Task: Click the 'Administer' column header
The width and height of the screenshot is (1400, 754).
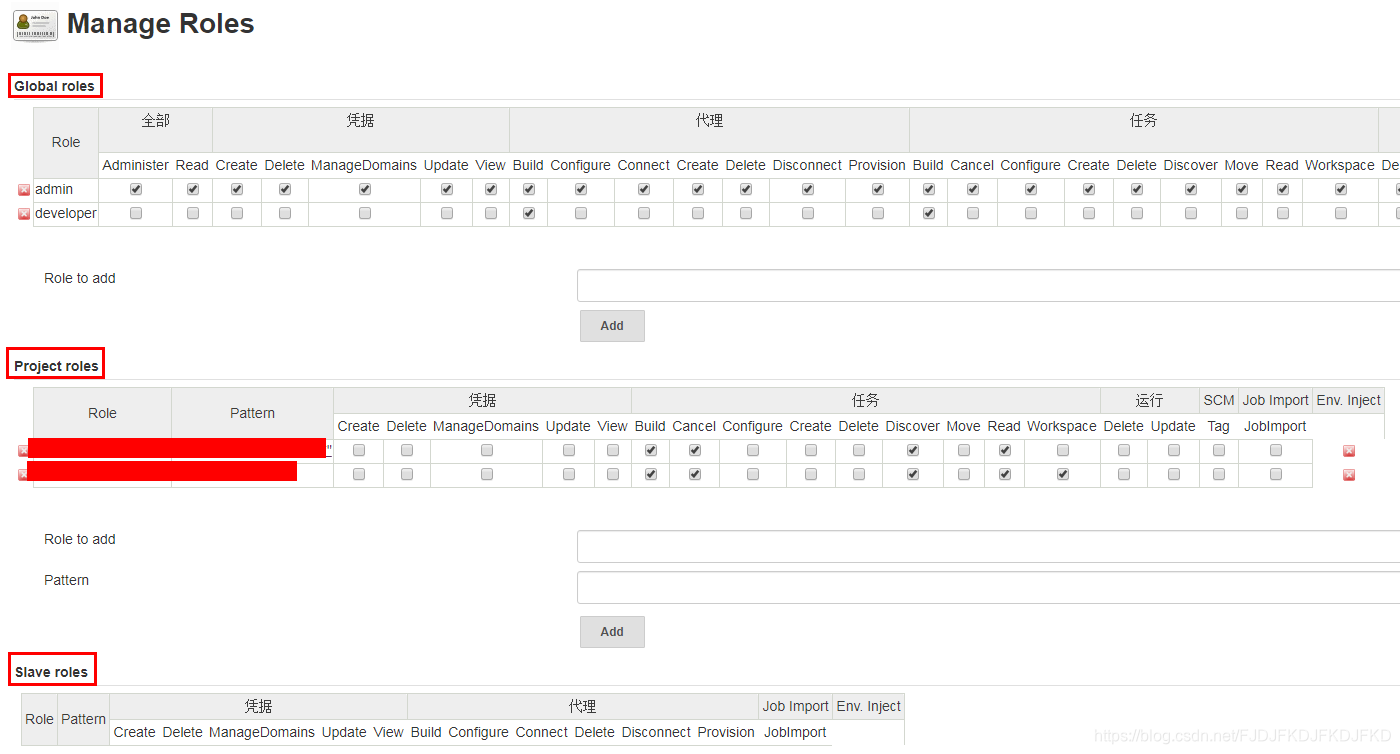Action: click(136, 165)
